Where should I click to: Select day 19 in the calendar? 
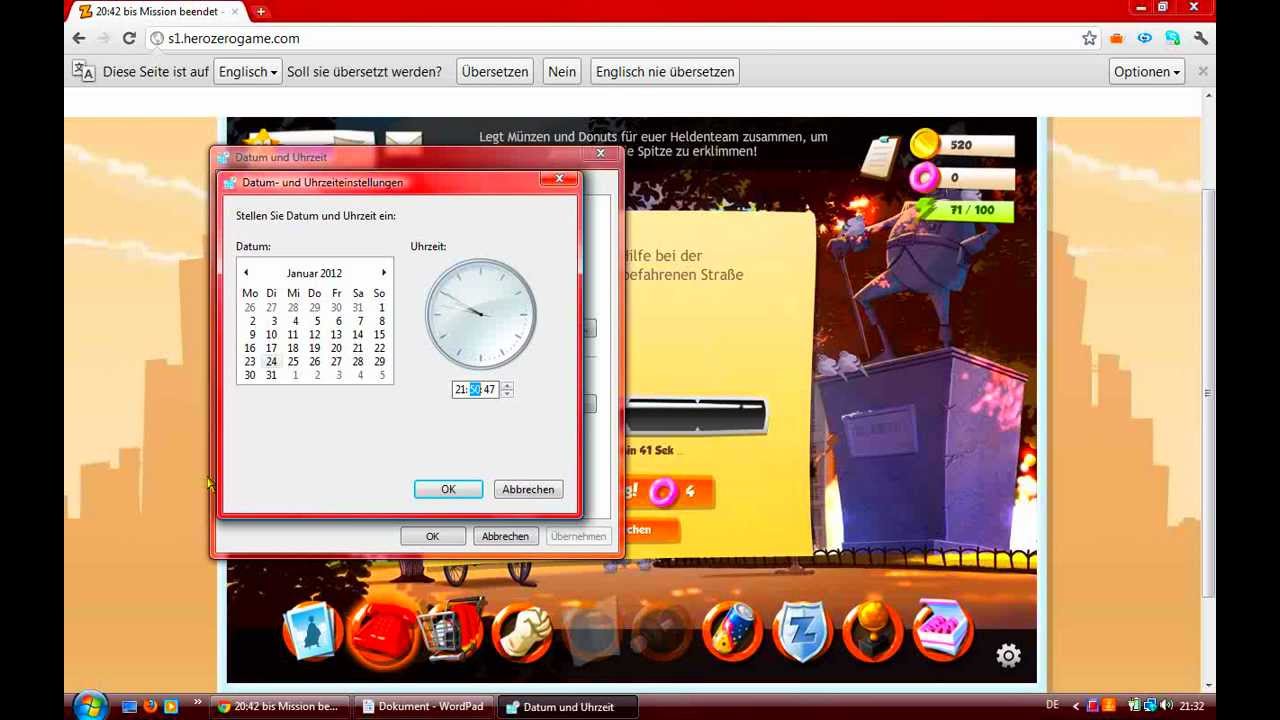pyautogui.click(x=314, y=348)
